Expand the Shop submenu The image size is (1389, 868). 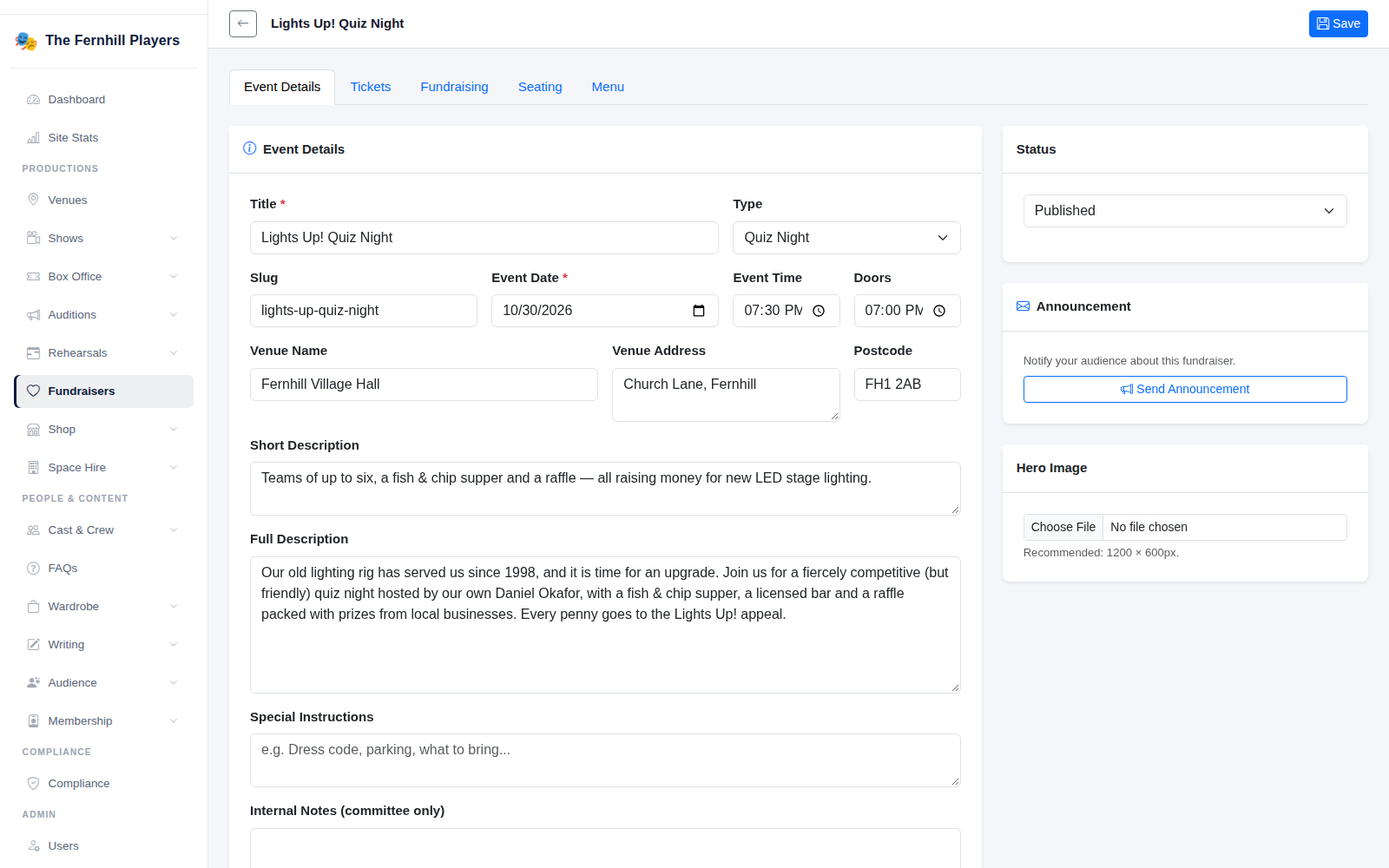(x=103, y=430)
